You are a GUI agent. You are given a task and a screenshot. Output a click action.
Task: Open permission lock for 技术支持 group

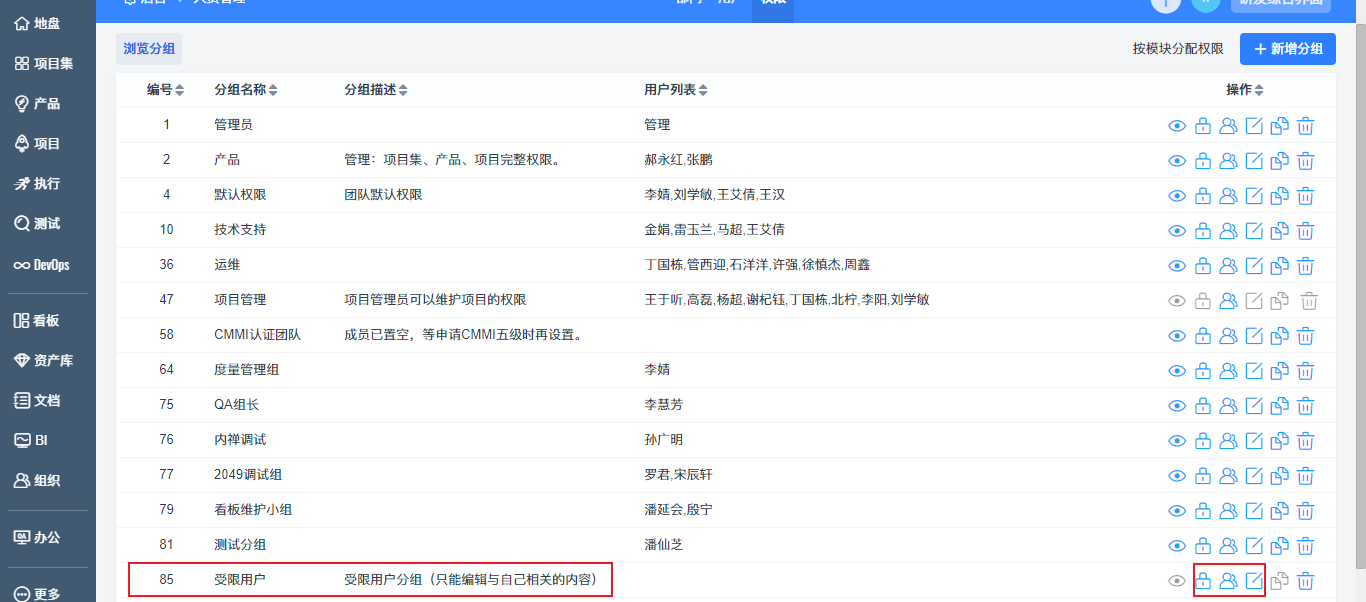click(x=1203, y=231)
